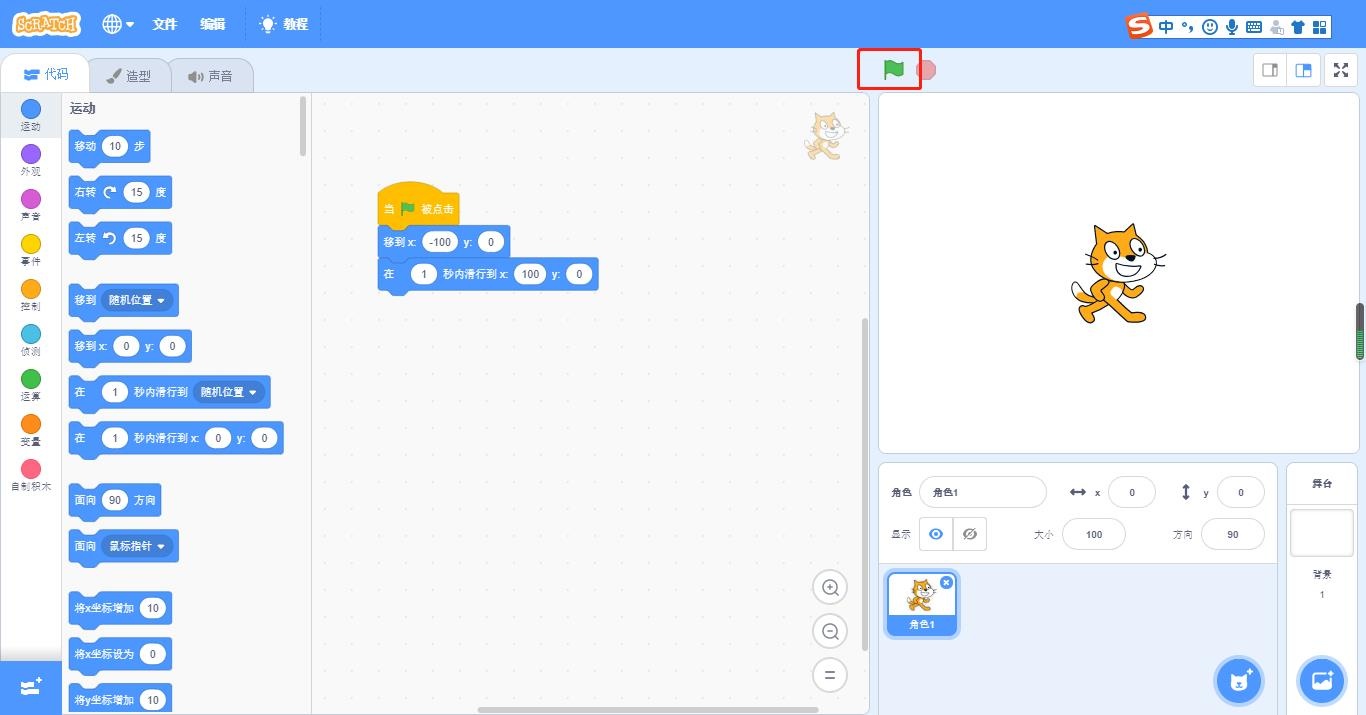The width and height of the screenshot is (1366, 715).
Task: Click the sprite y coordinate field
Action: pos(1241,492)
